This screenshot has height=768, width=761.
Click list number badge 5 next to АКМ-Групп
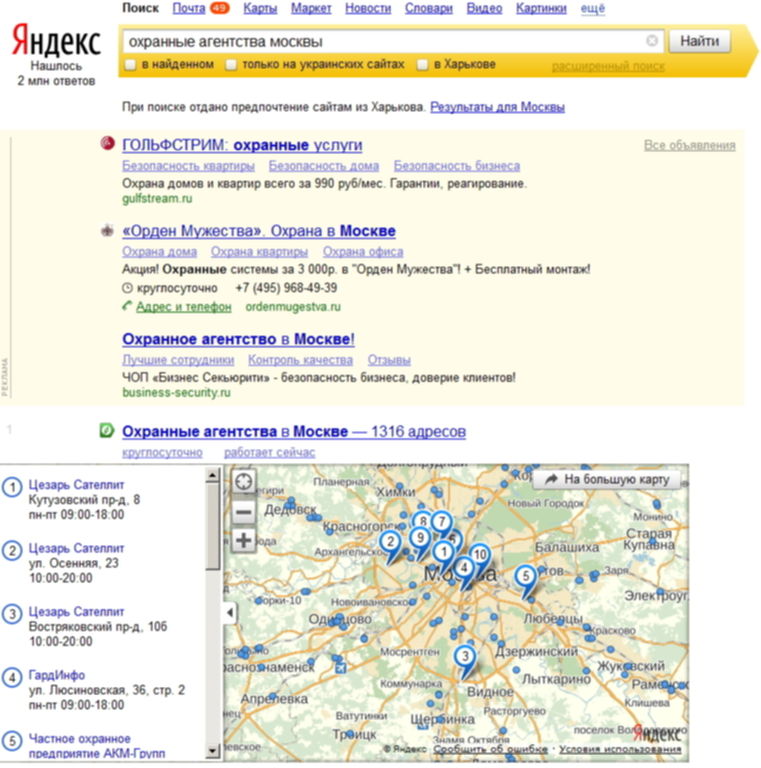12,741
